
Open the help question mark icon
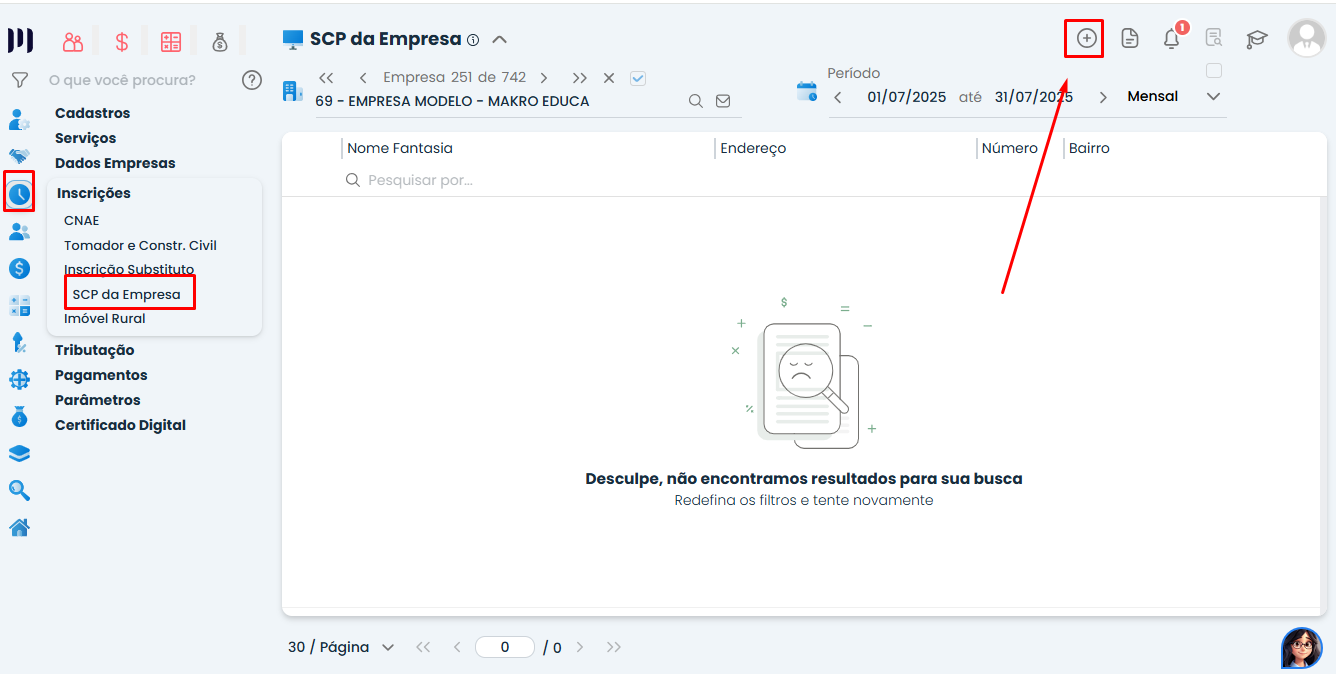click(252, 80)
